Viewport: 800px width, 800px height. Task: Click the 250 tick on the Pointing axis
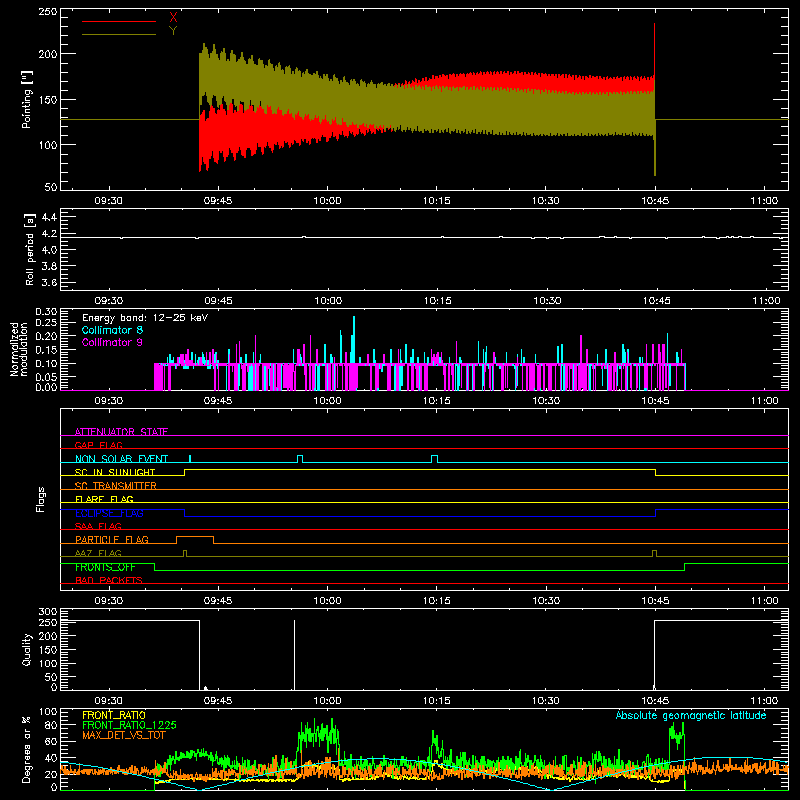(48, 12)
